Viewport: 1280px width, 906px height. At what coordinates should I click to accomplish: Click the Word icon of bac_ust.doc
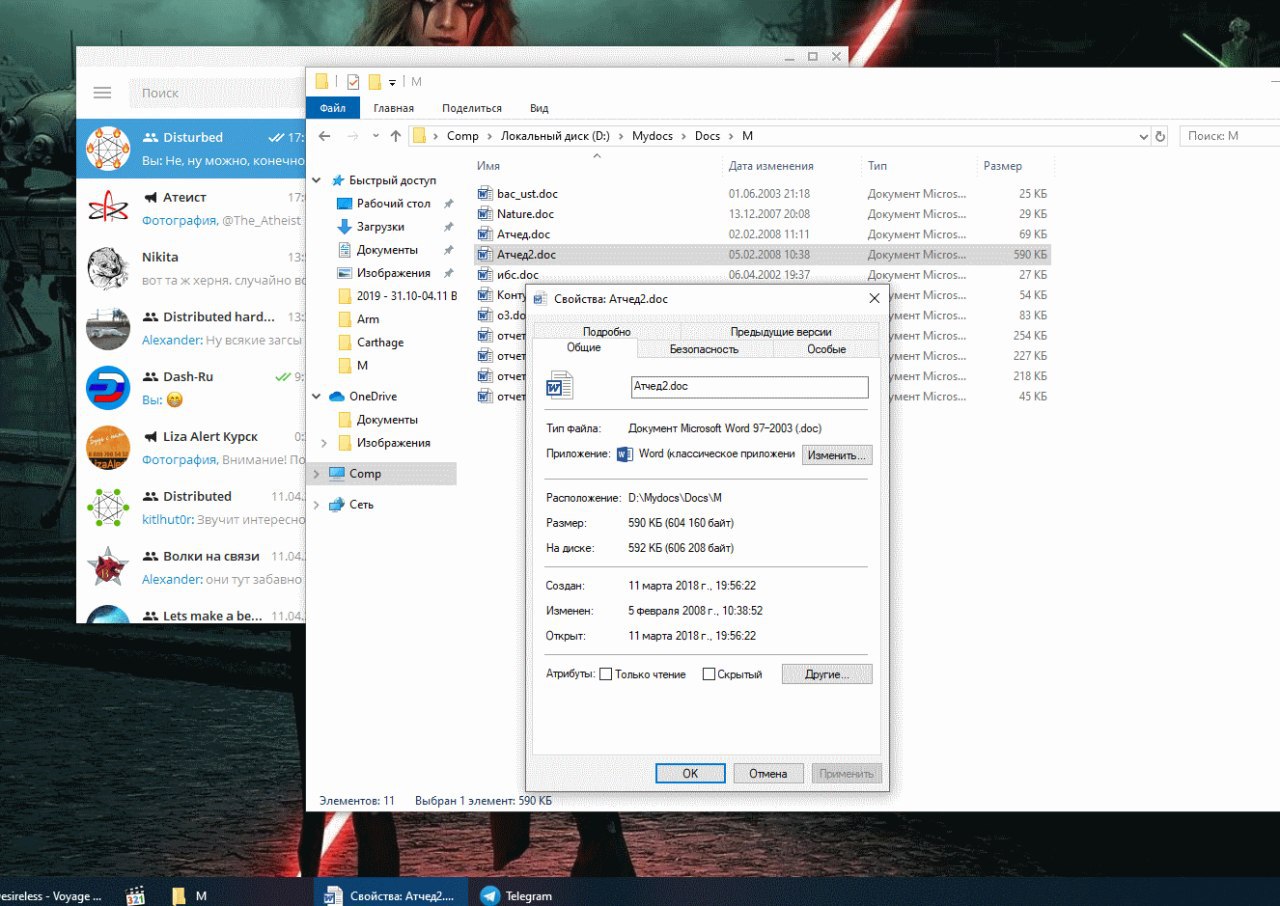point(485,193)
